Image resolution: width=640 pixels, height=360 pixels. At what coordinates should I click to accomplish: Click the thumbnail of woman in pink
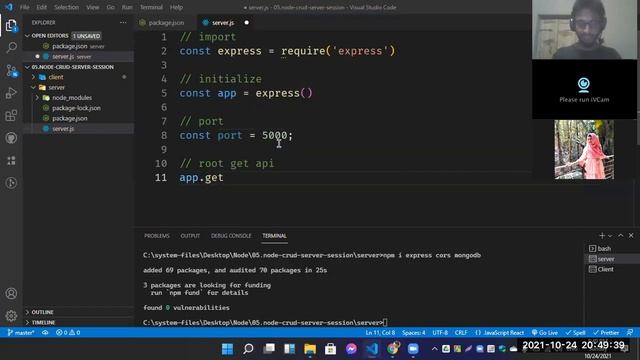tap(584, 149)
